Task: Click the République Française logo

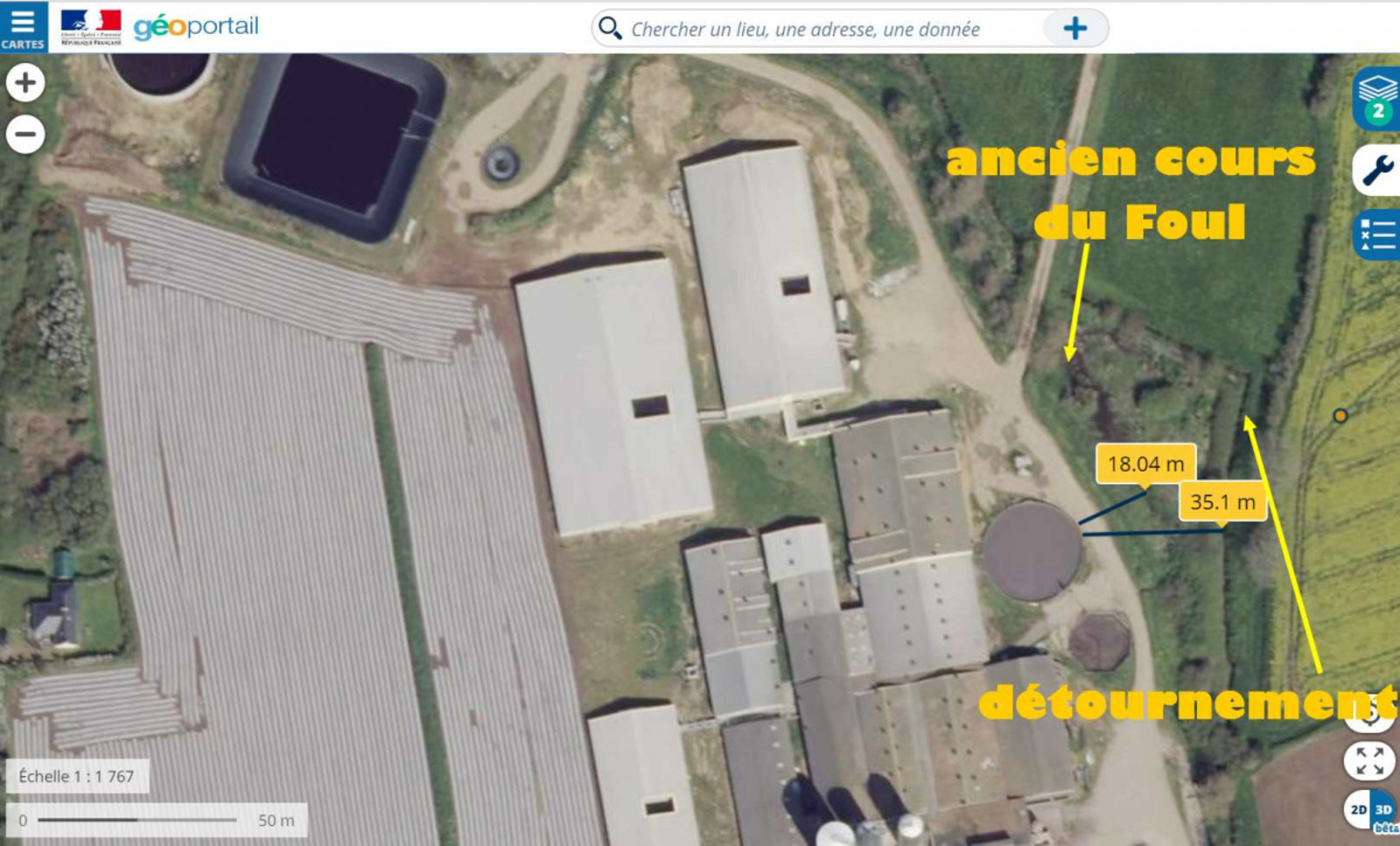Action: [91, 27]
